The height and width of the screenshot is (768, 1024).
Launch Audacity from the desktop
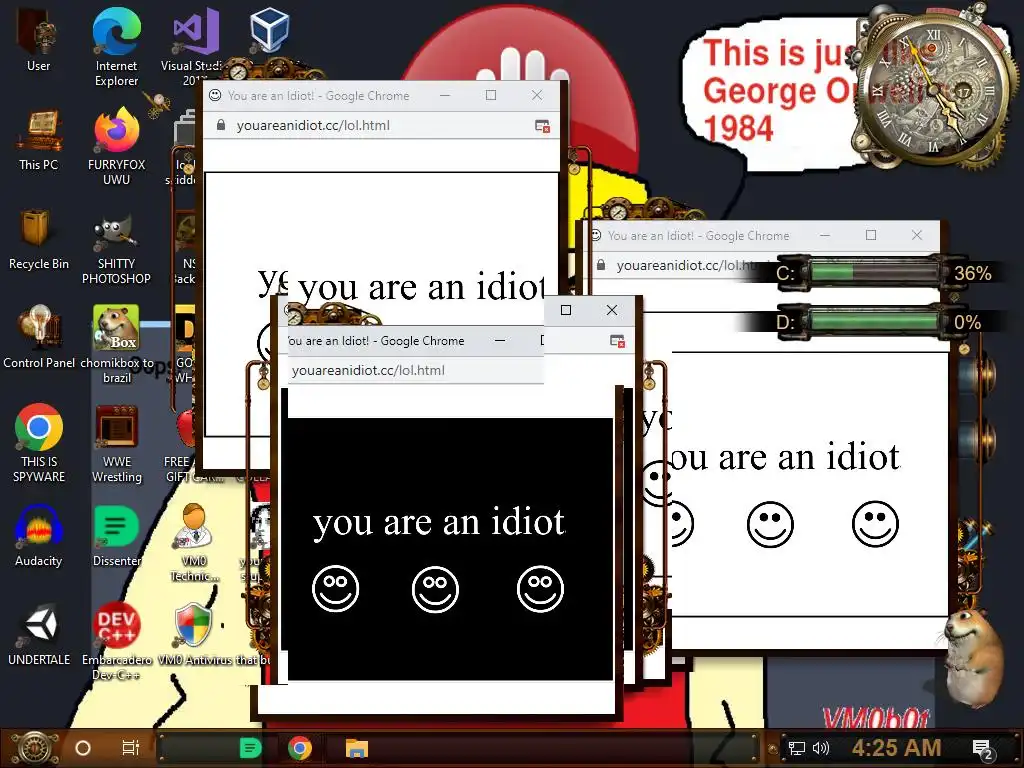click(39, 536)
